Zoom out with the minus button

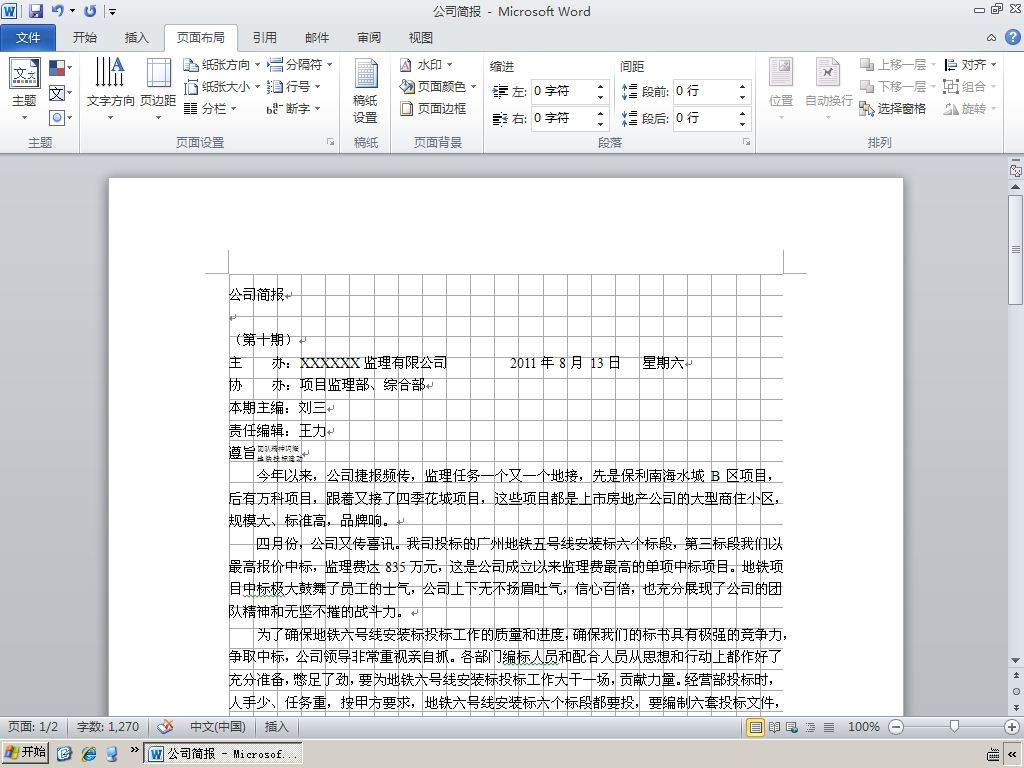[896, 727]
